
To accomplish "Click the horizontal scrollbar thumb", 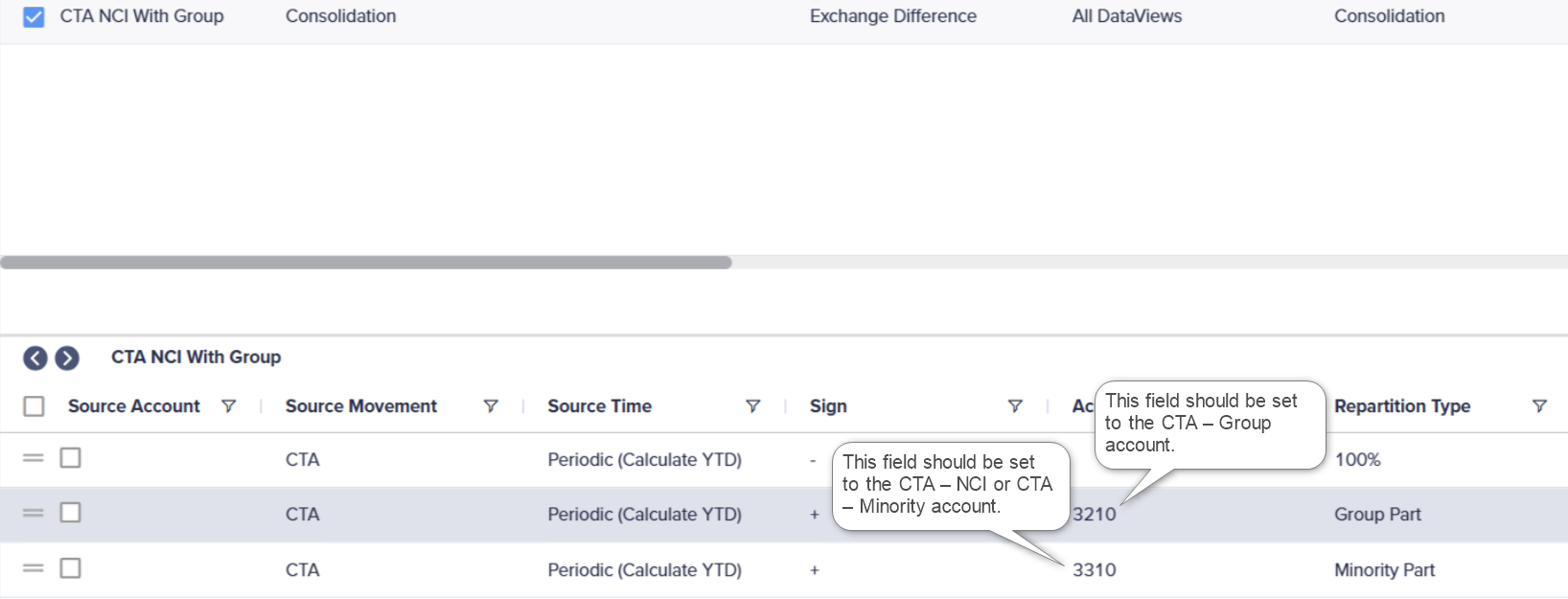I will coord(366,263).
